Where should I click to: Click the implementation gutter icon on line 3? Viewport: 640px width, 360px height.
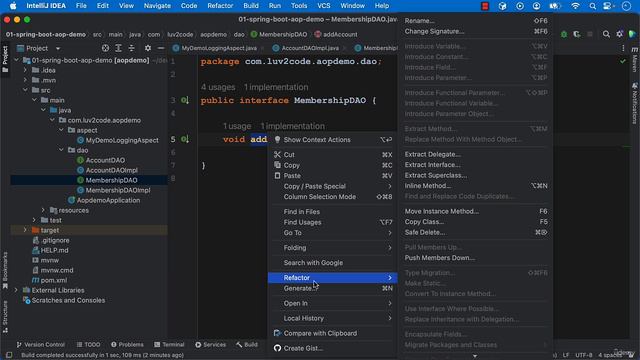185,100
